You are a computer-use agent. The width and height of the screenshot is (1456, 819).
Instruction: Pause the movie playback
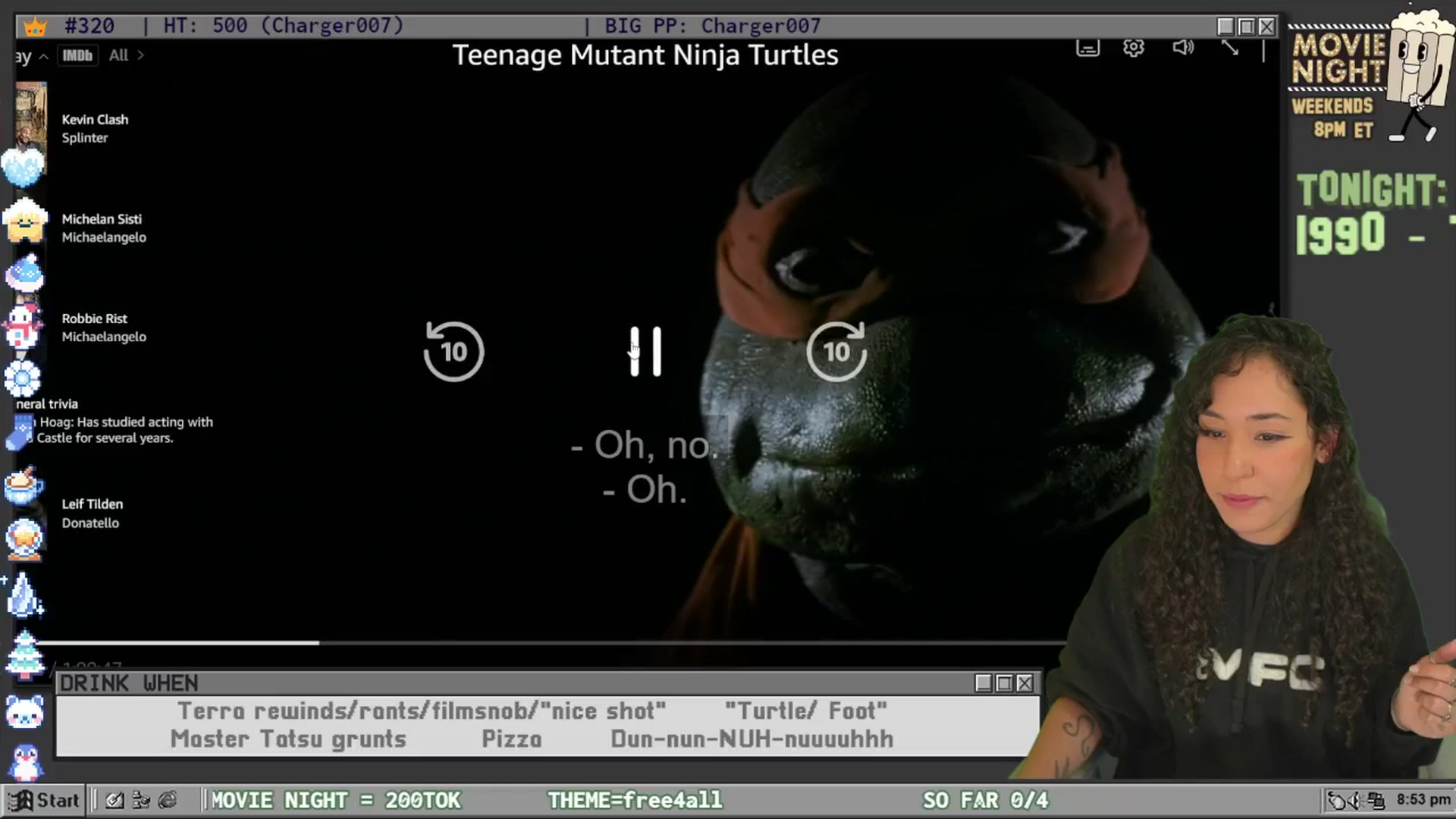click(645, 351)
